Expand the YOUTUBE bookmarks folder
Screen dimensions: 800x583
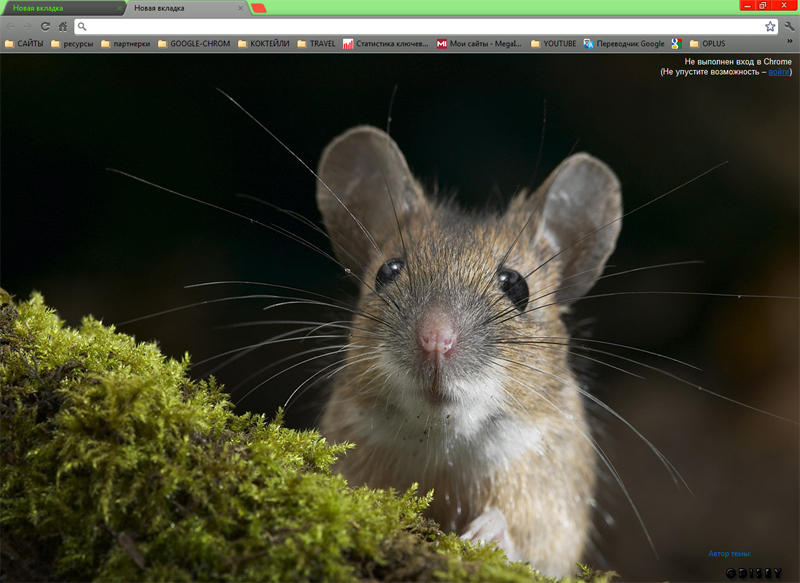pyautogui.click(x=554, y=44)
